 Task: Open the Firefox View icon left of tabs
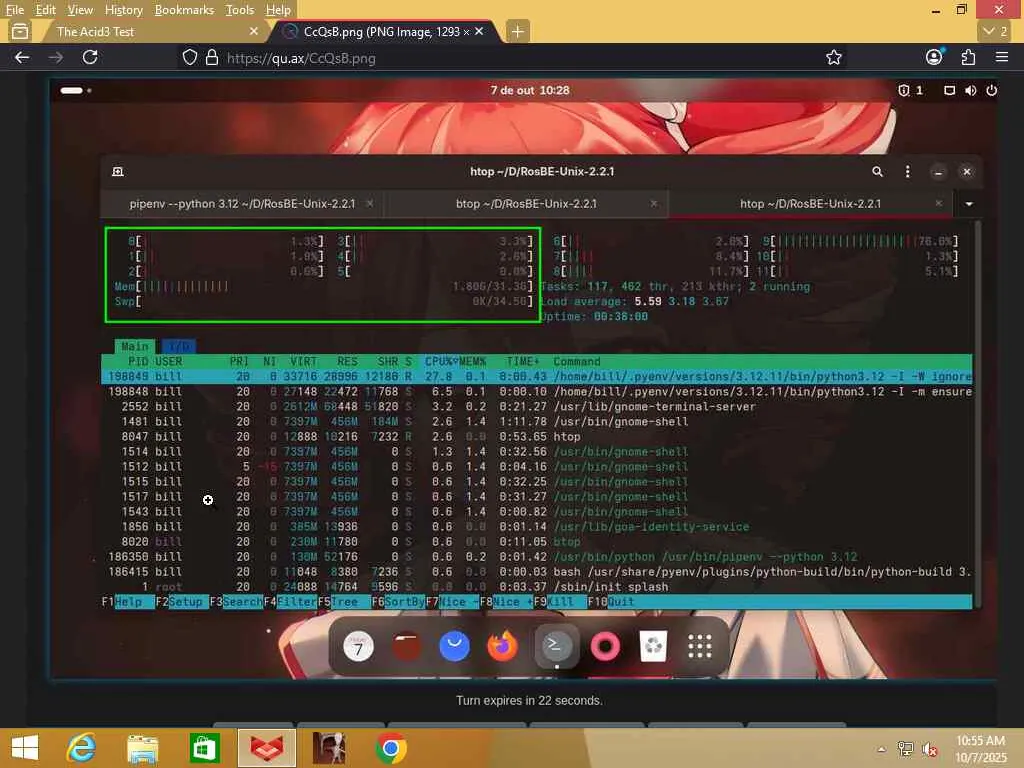(20, 31)
